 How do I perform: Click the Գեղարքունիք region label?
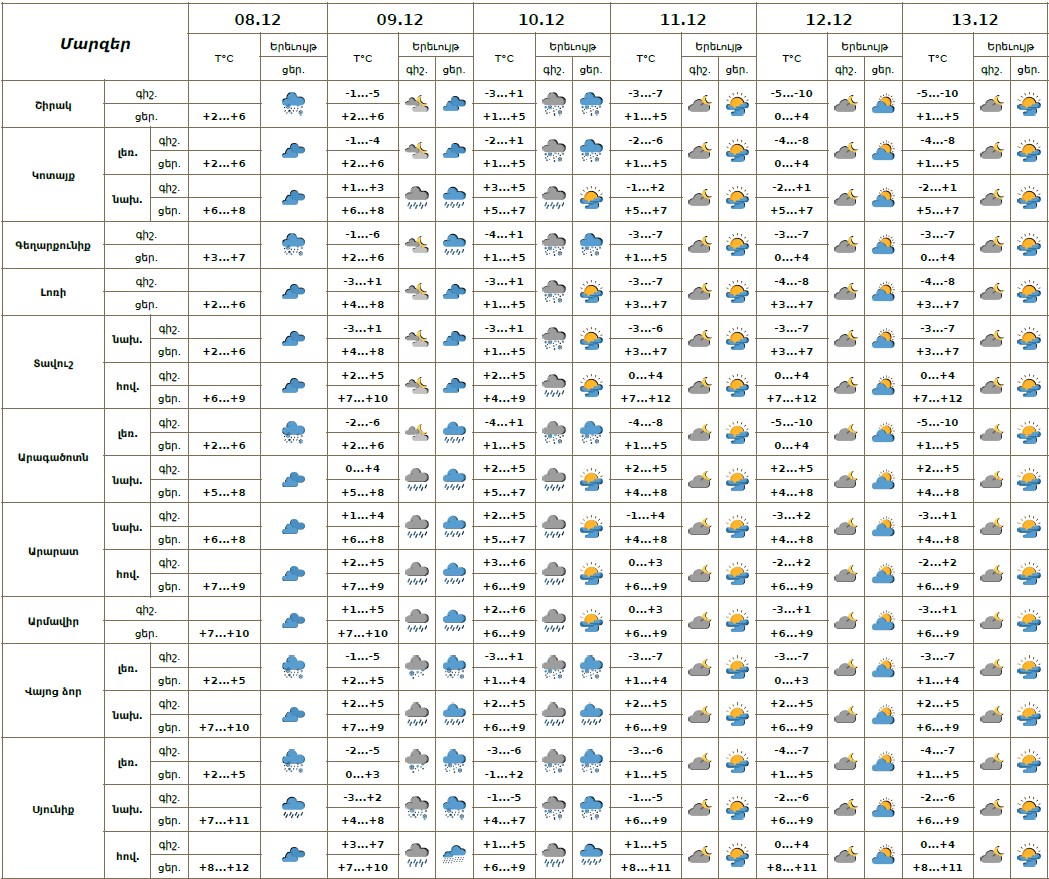click(53, 245)
